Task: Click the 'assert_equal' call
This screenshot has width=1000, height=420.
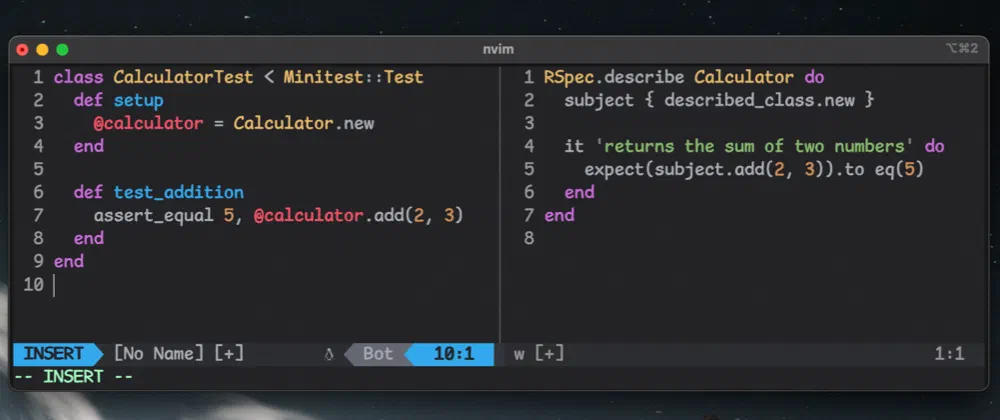Action: pos(153,215)
